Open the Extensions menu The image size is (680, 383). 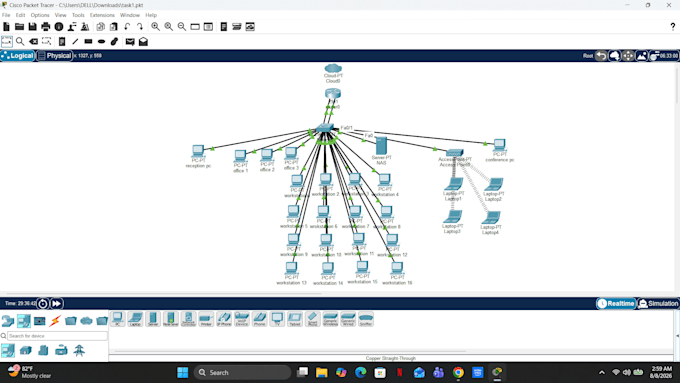(102, 15)
